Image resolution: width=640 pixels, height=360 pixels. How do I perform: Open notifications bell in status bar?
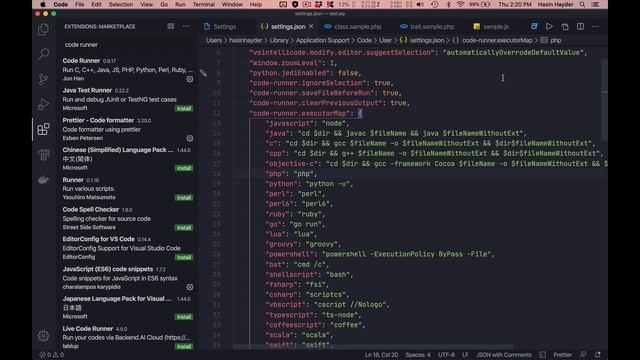coord(598,355)
